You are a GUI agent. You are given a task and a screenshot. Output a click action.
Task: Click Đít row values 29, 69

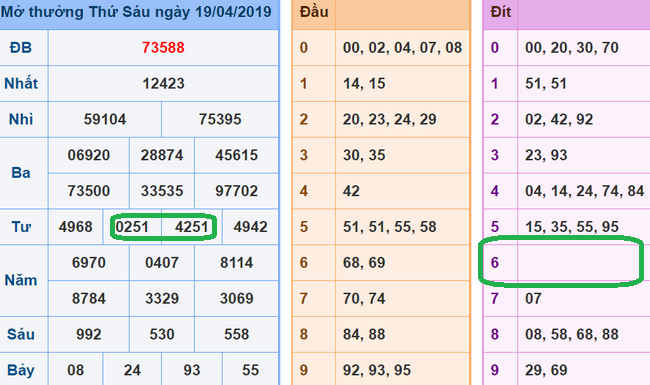pos(546,370)
